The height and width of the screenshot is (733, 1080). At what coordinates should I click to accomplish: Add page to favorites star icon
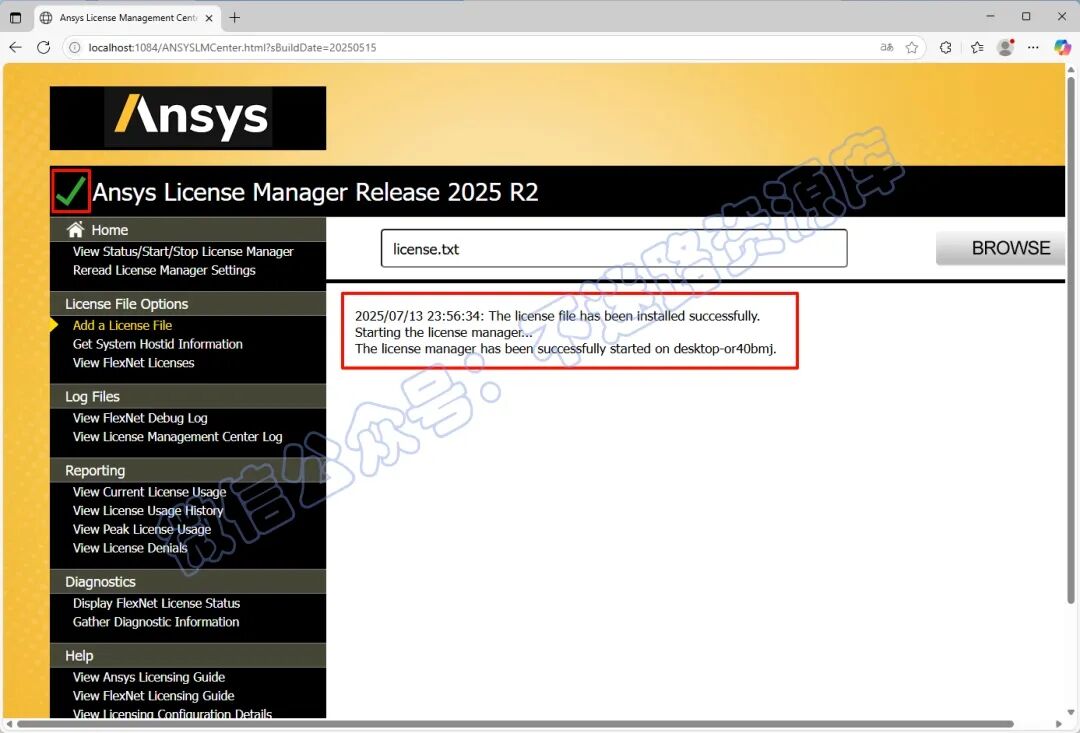pos(912,48)
